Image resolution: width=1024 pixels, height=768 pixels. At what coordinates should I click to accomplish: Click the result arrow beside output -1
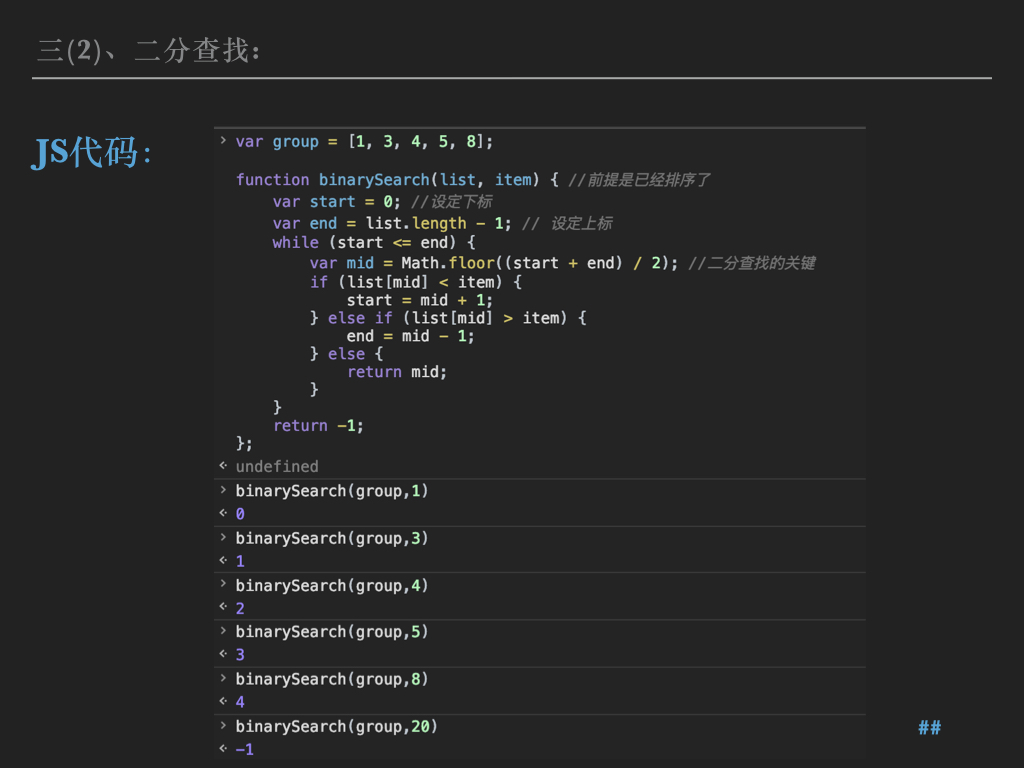223,749
